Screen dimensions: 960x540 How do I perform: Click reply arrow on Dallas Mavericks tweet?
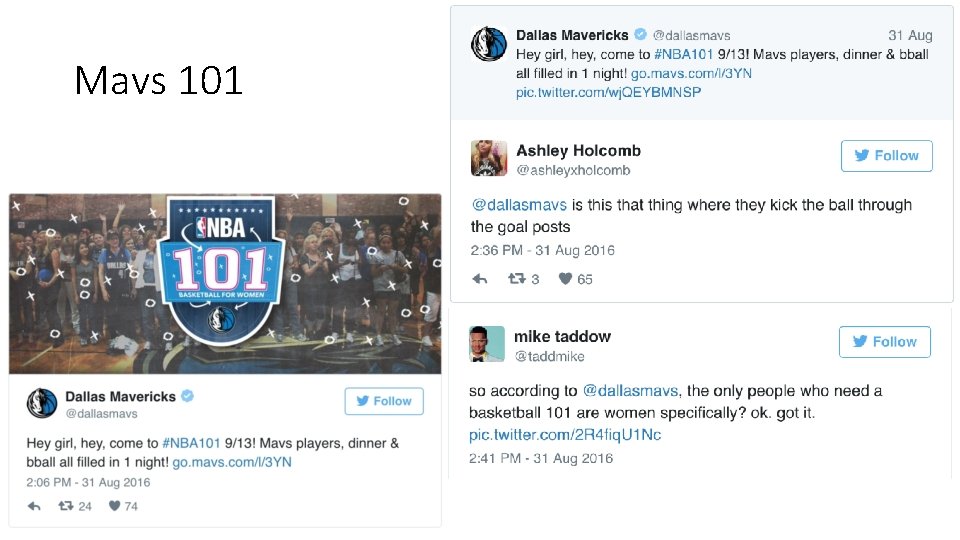pos(35,506)
